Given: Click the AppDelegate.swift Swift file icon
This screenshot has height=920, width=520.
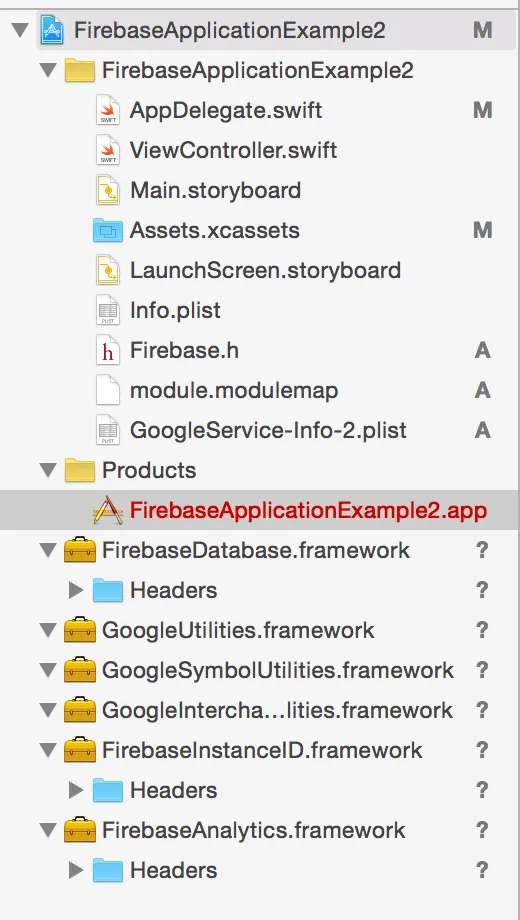Looking at the screenshot, I should pos(108,111).
